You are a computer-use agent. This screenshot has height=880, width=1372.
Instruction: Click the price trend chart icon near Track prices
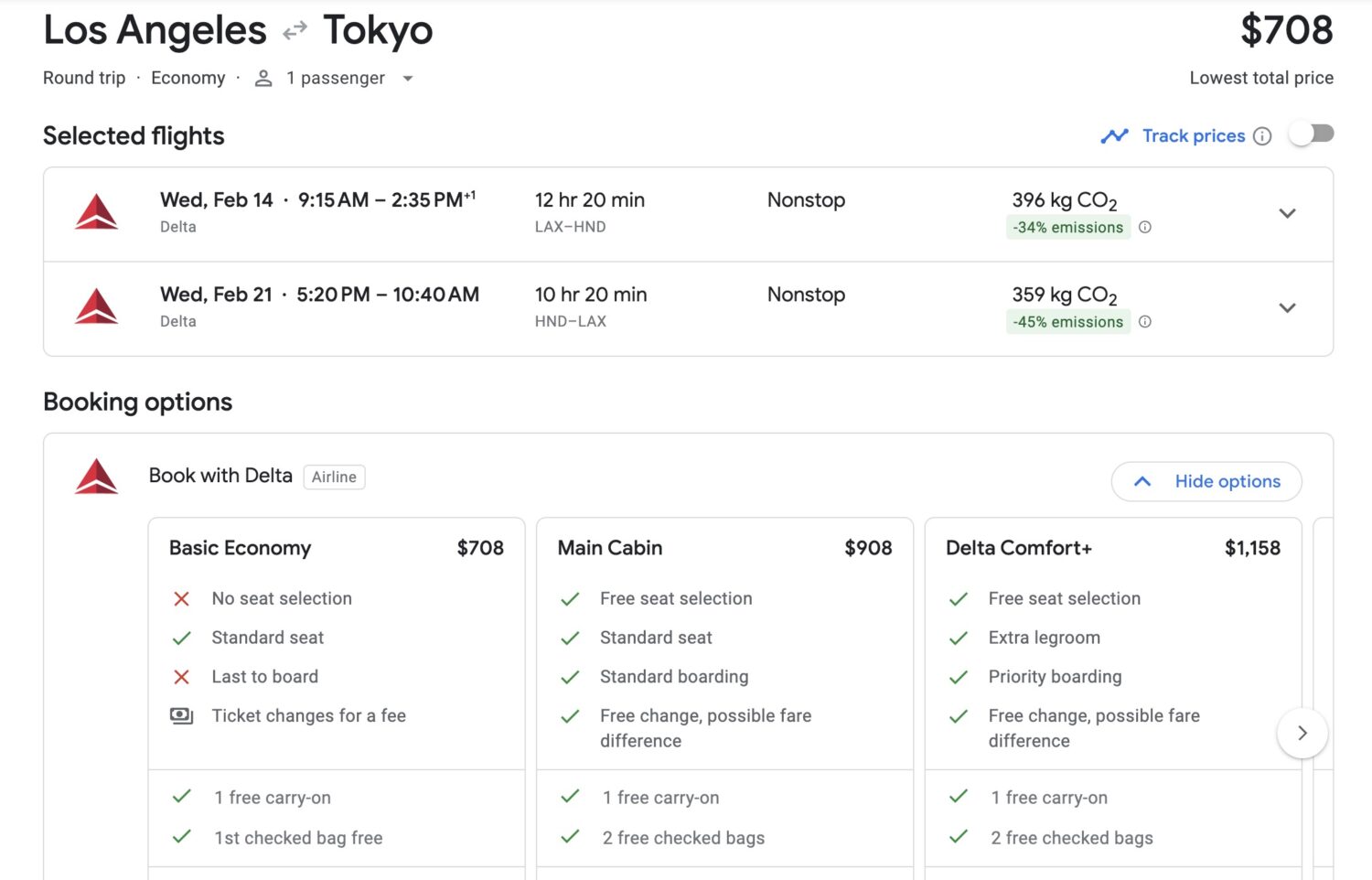[x=1115, y=134]
